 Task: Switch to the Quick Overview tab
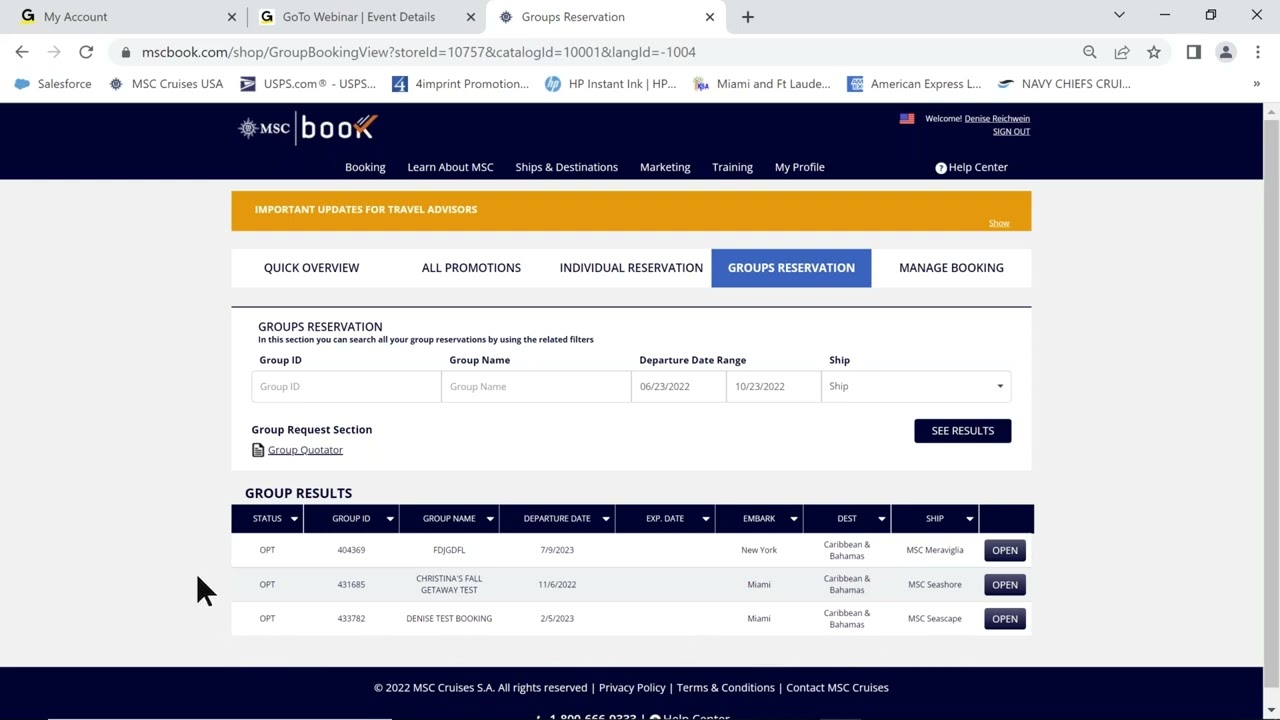(x=311, y=268)
